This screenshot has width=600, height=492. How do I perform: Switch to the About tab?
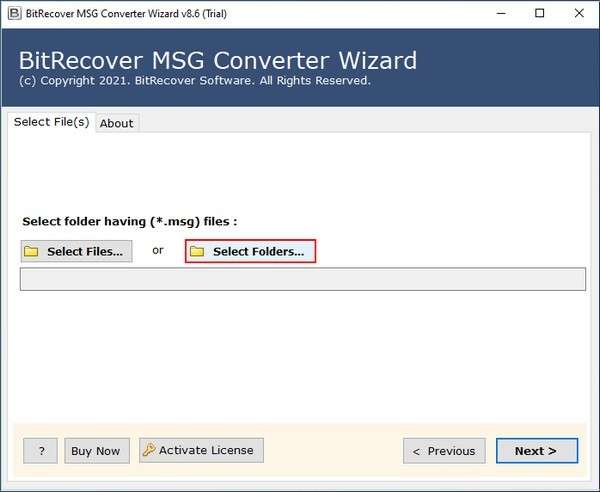tap(117, 123)
